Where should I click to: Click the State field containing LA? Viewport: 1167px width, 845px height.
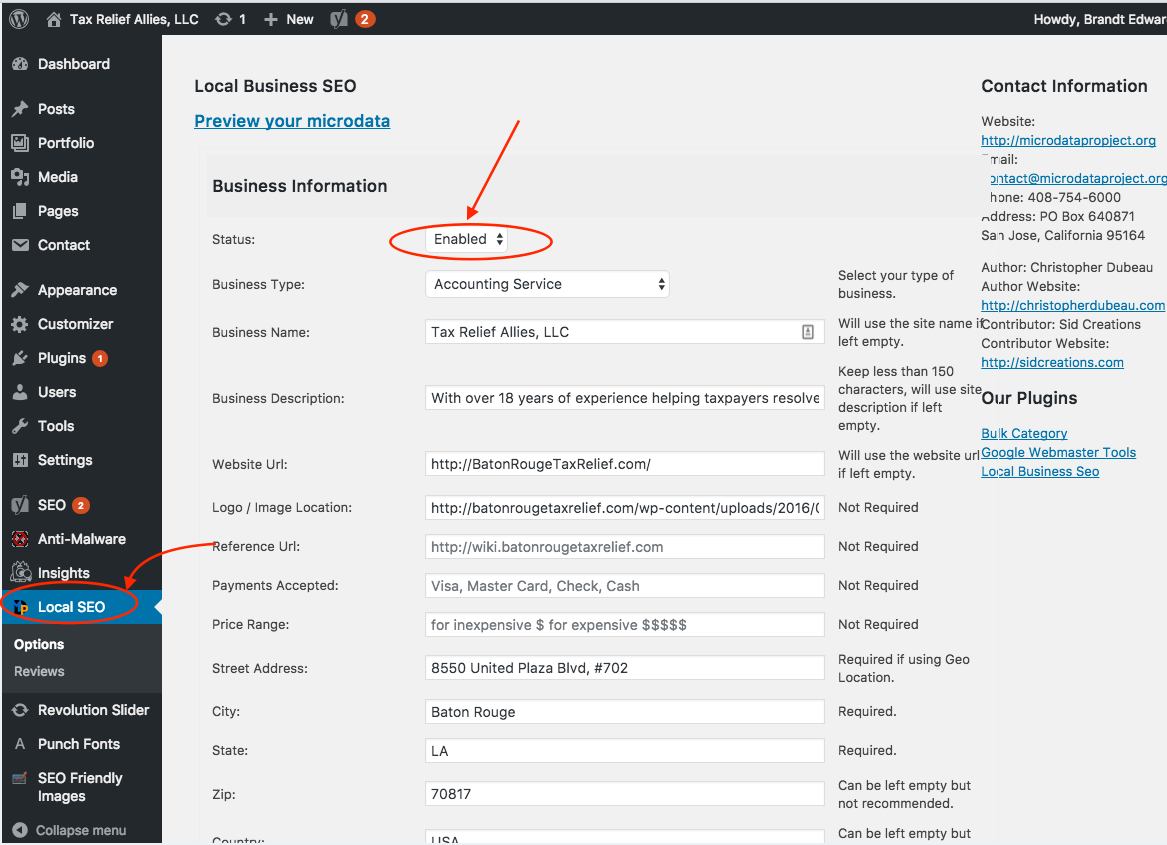coord(624,750)
